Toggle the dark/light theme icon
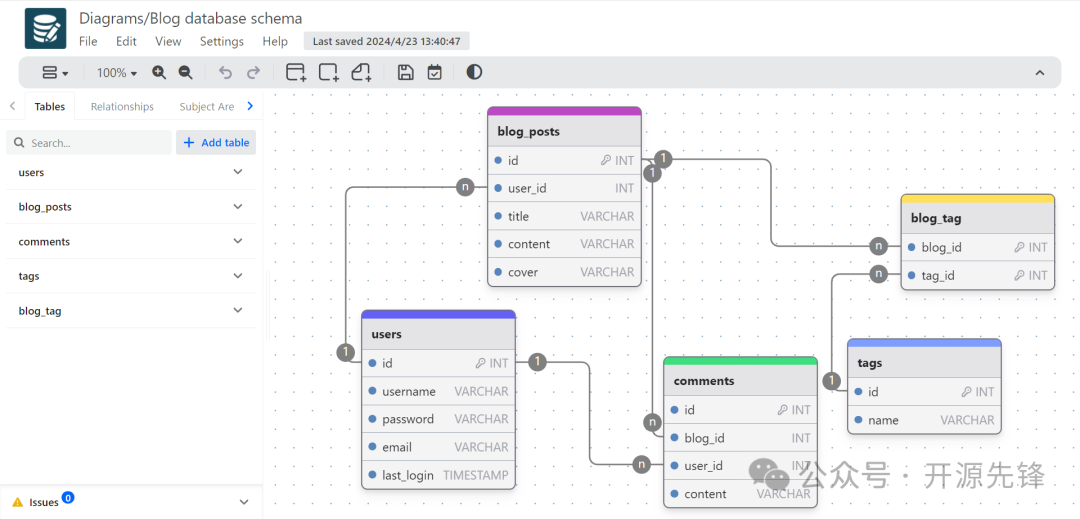 474,72
